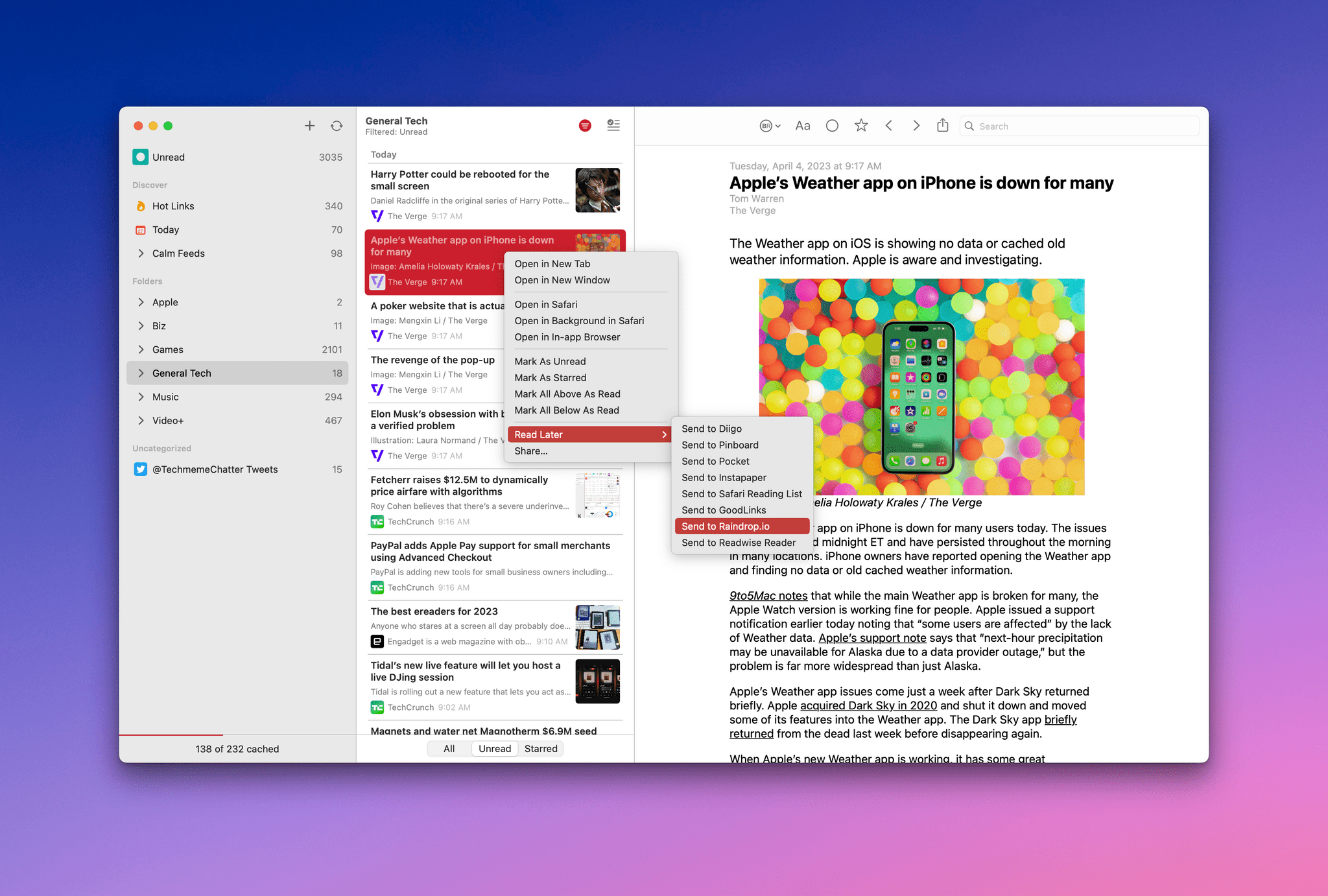Open the 9to5Mac notes link
1328x896 pixels.
tap(768, 596)
